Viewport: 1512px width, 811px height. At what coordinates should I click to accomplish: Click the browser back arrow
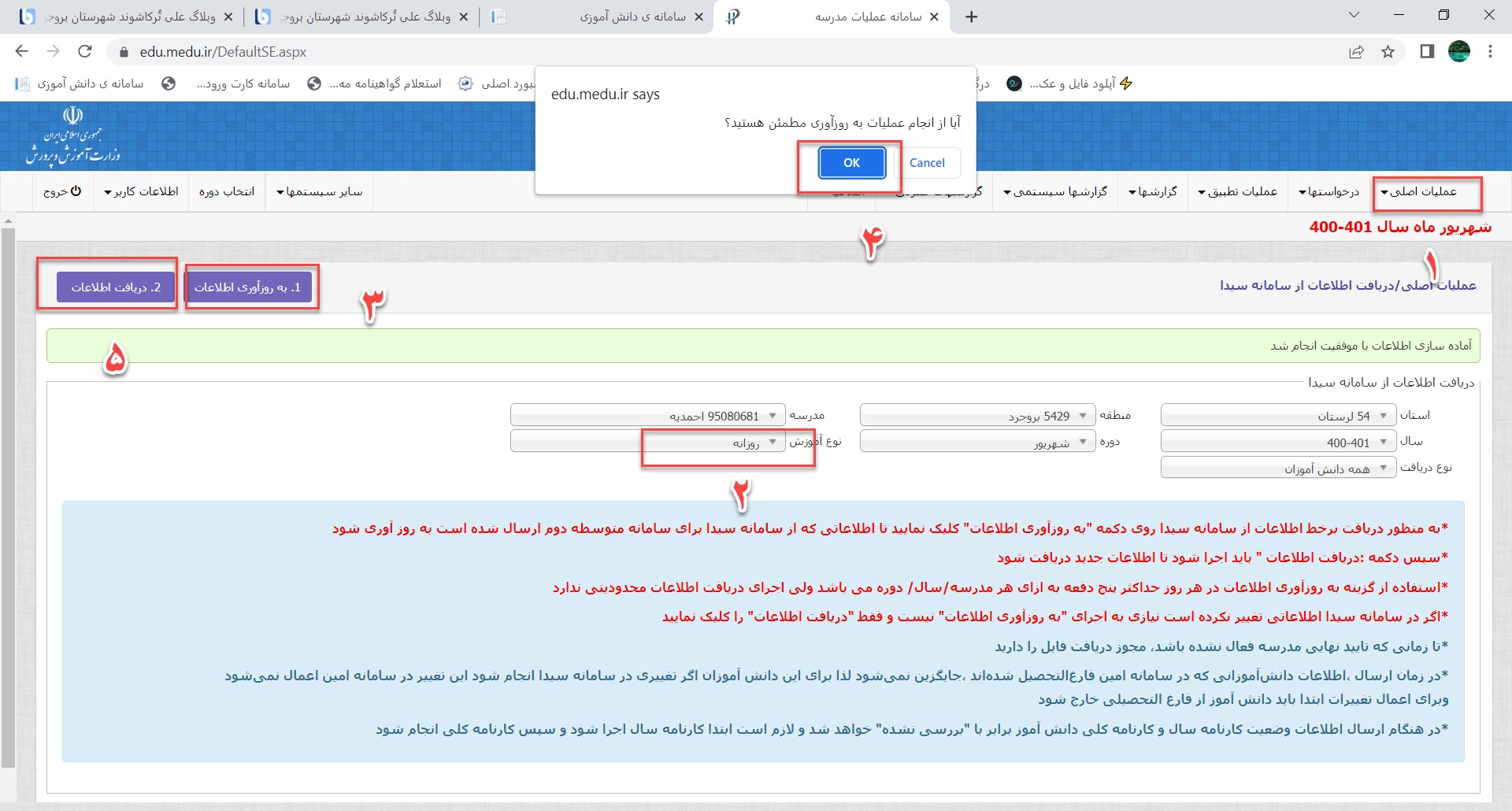[21, 52]
